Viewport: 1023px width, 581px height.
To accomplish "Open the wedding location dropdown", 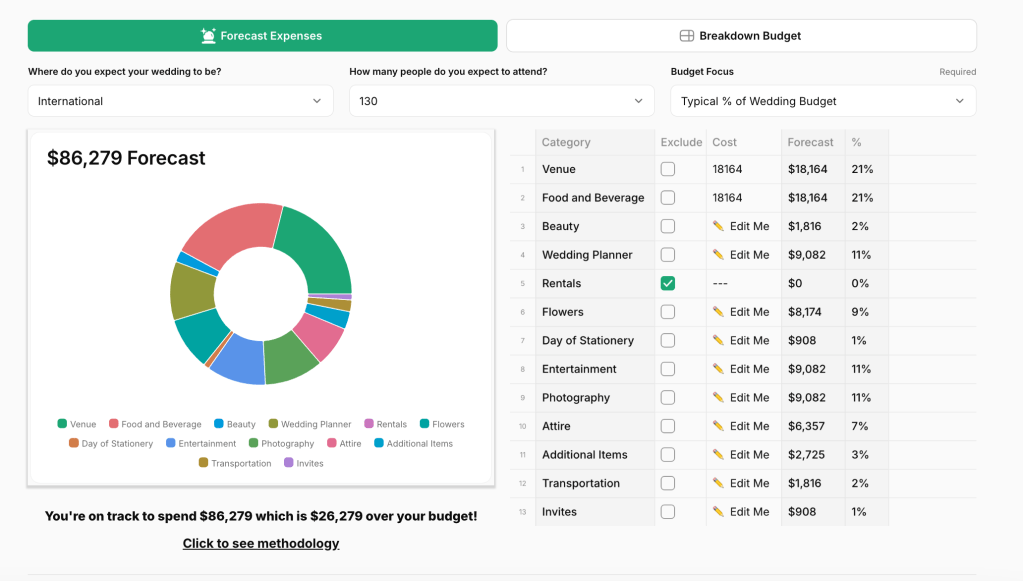I will [x=180, y=101].
